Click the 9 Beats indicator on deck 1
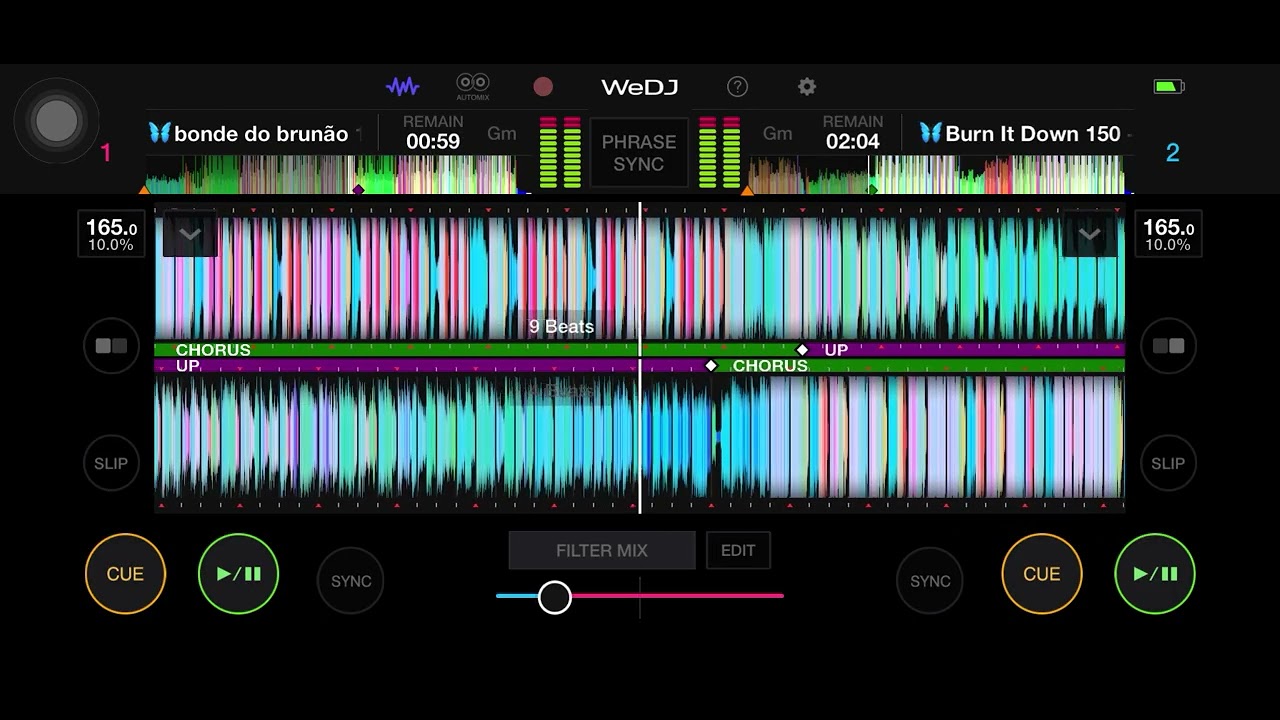Viewport: 1280px width, 720px height. click(562, 327)
